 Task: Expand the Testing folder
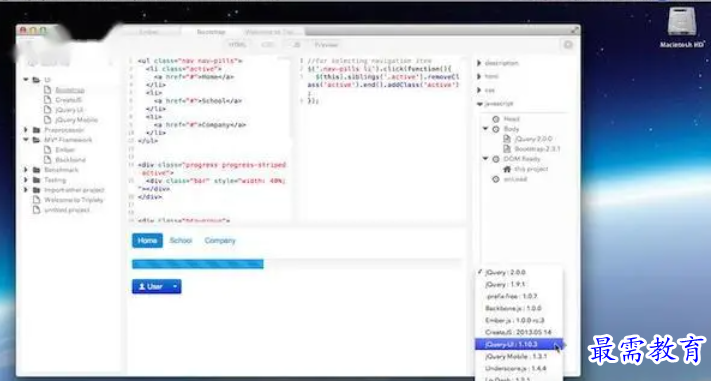[x=26, y=179]
